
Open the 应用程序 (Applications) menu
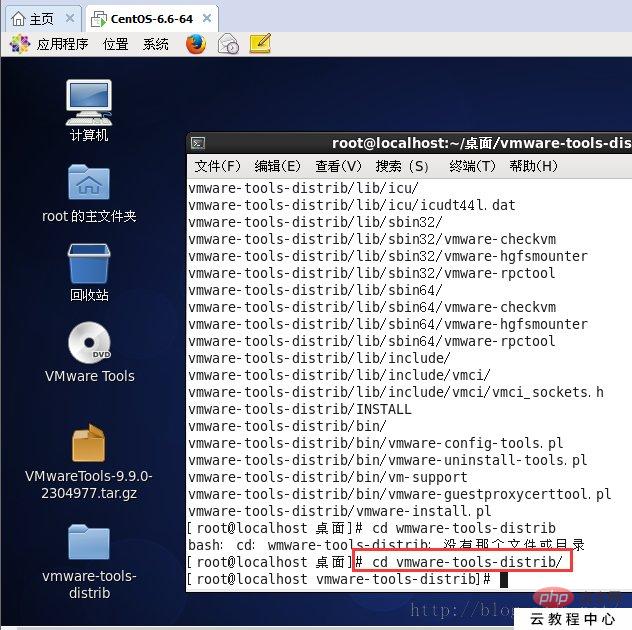pyautogui.click(x=62, y=44)
